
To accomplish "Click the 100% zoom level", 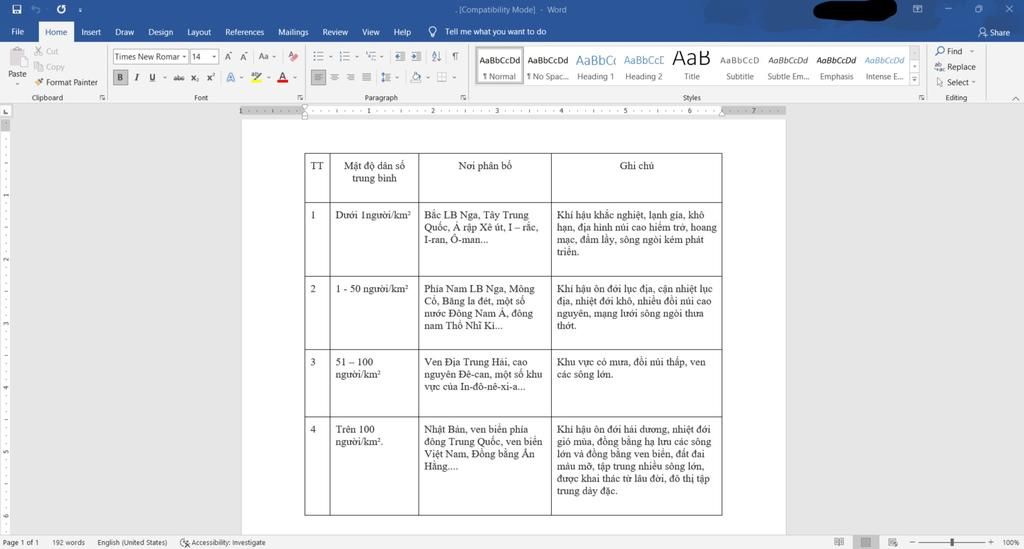I will click(x=1010, y=542).
